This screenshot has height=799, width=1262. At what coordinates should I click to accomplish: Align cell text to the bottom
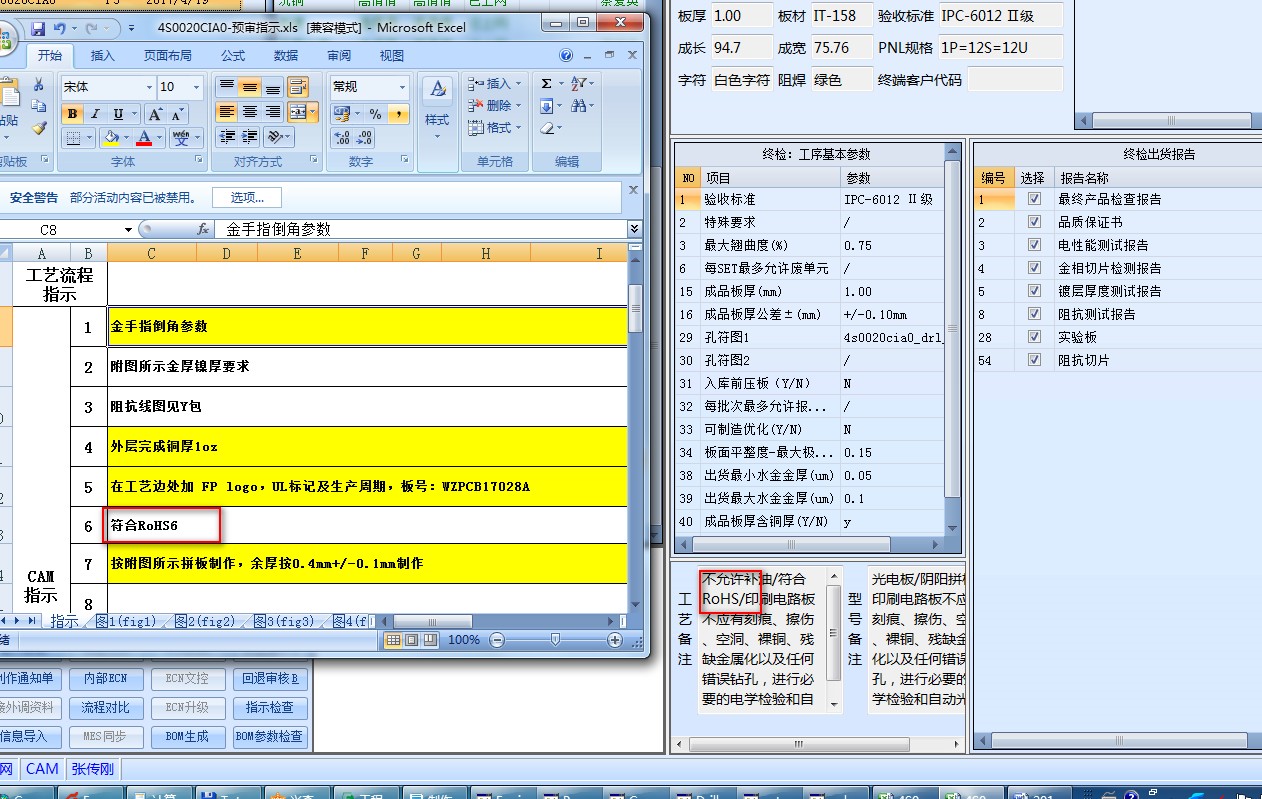click(273, 87)
